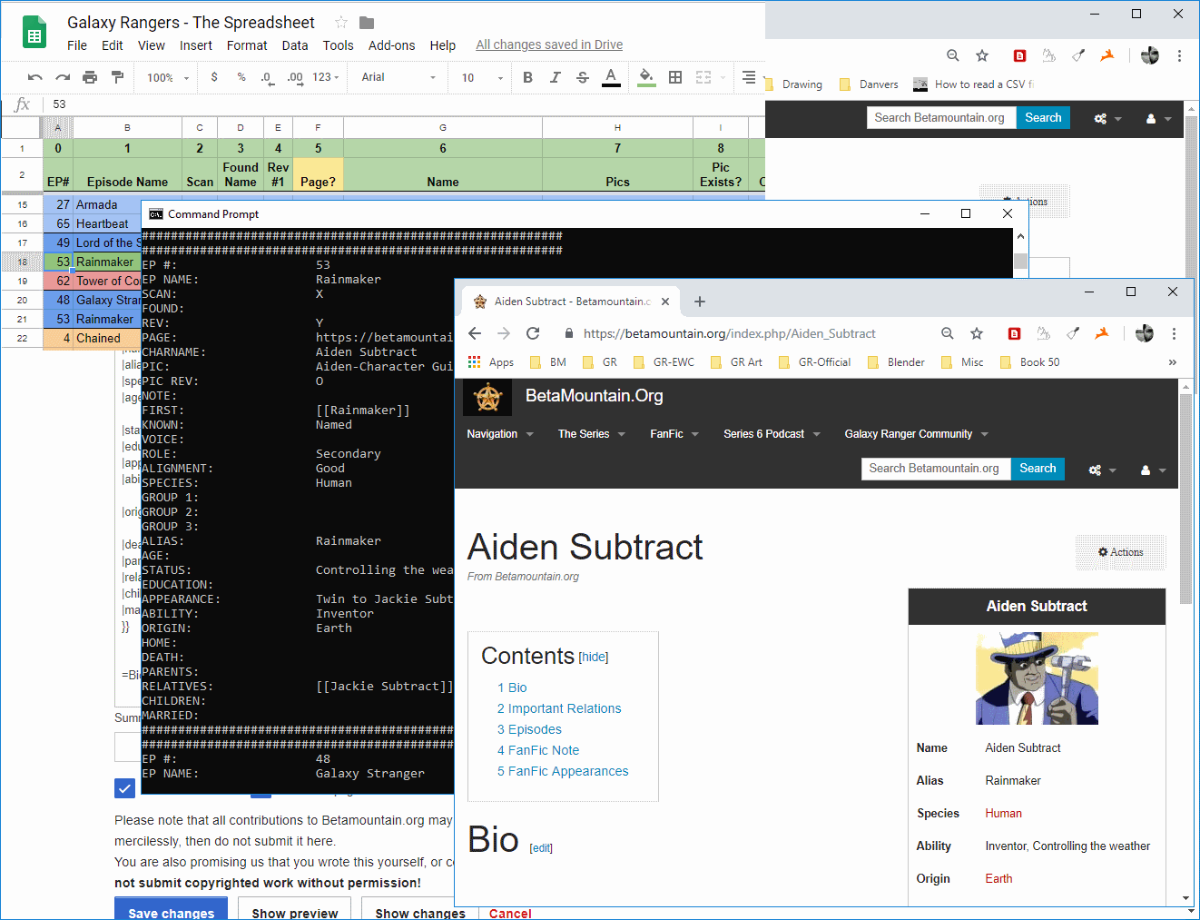The width and height of the screenshot is (1200, 920).
Task: Open the Data menu in Sheets
Action: click(295, 45)
